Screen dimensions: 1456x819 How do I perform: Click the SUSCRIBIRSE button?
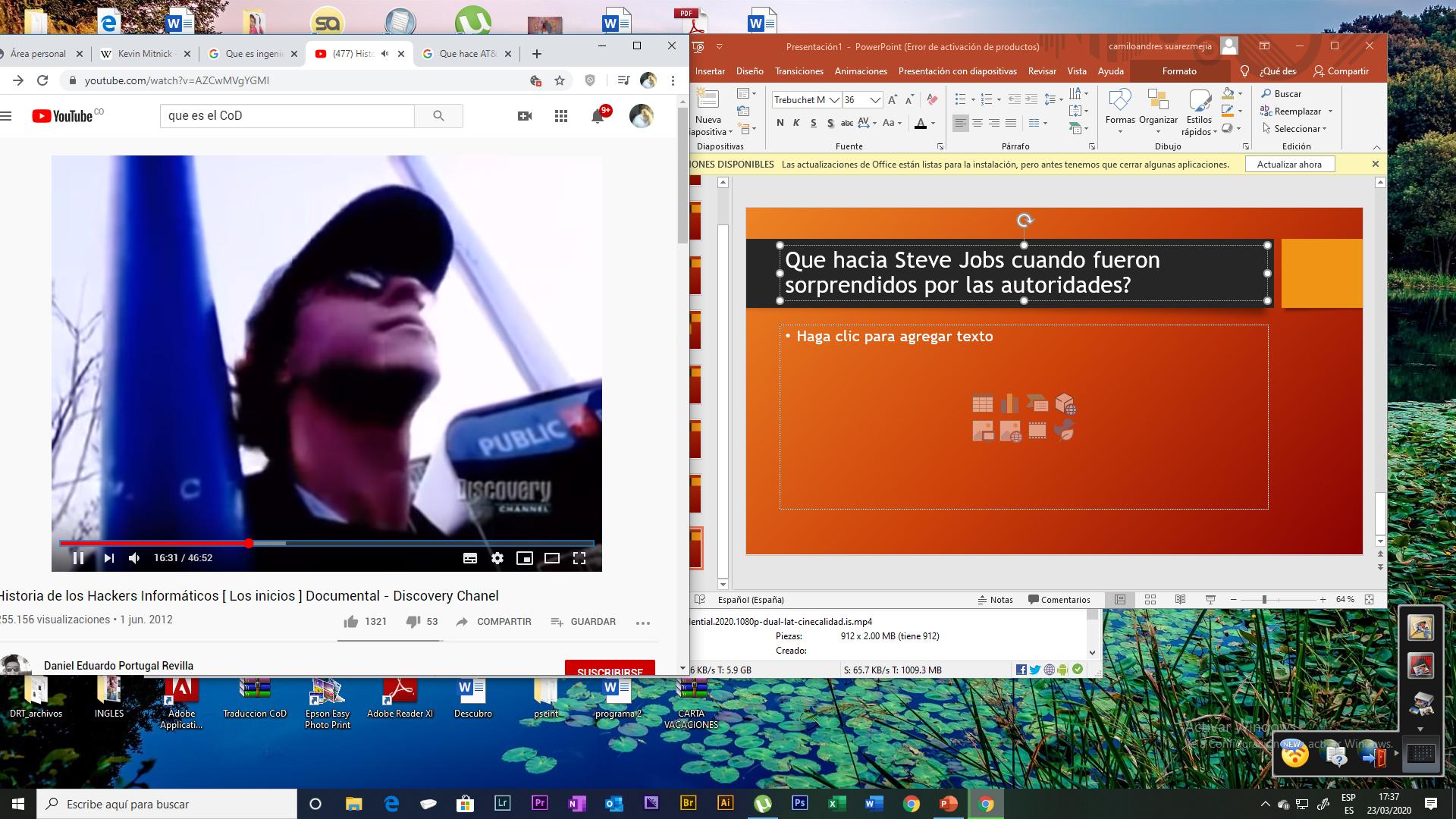coord(610,670)
